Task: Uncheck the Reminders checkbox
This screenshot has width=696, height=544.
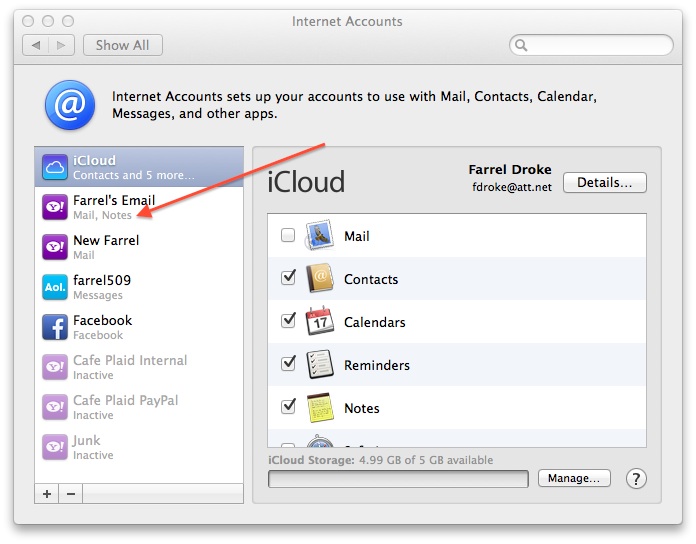Action: point(288,364)
